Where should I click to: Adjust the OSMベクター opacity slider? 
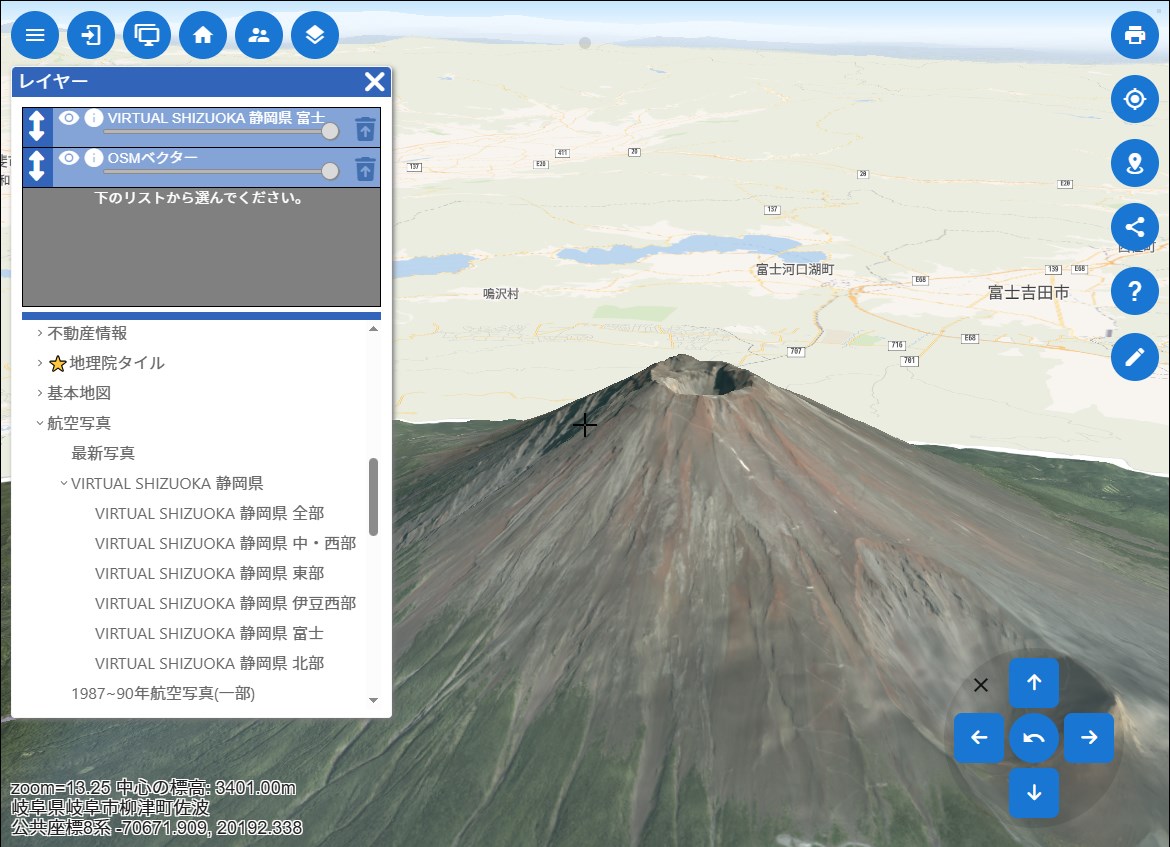(330, 172)
